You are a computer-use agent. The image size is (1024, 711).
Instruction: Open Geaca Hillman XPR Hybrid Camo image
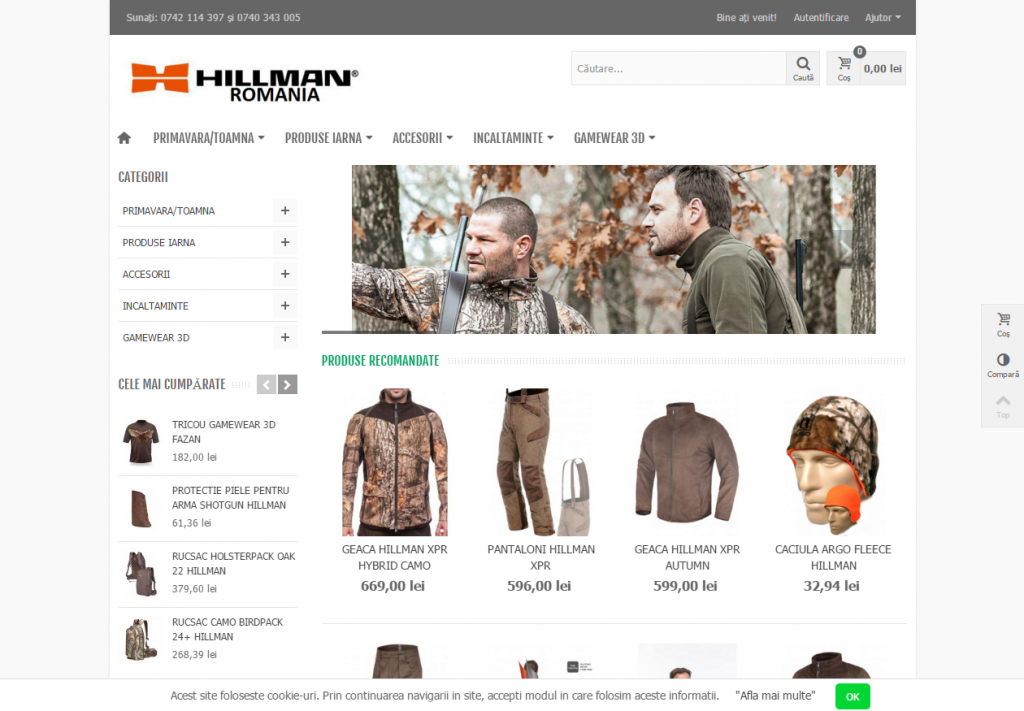coord(394,462)
